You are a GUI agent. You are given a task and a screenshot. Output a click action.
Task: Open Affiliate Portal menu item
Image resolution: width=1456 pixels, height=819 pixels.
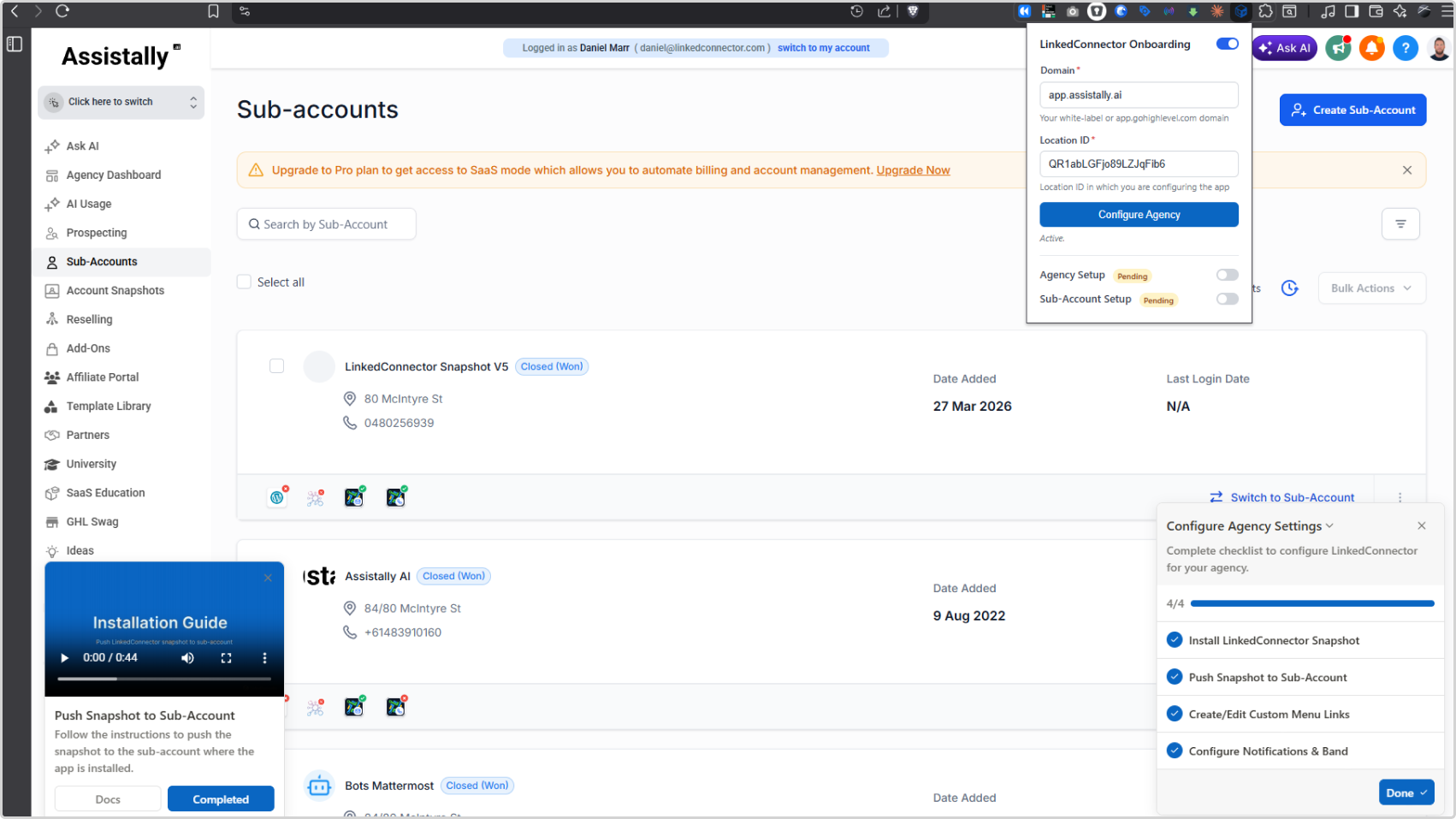pyautogui.click(x=103, y=377)
